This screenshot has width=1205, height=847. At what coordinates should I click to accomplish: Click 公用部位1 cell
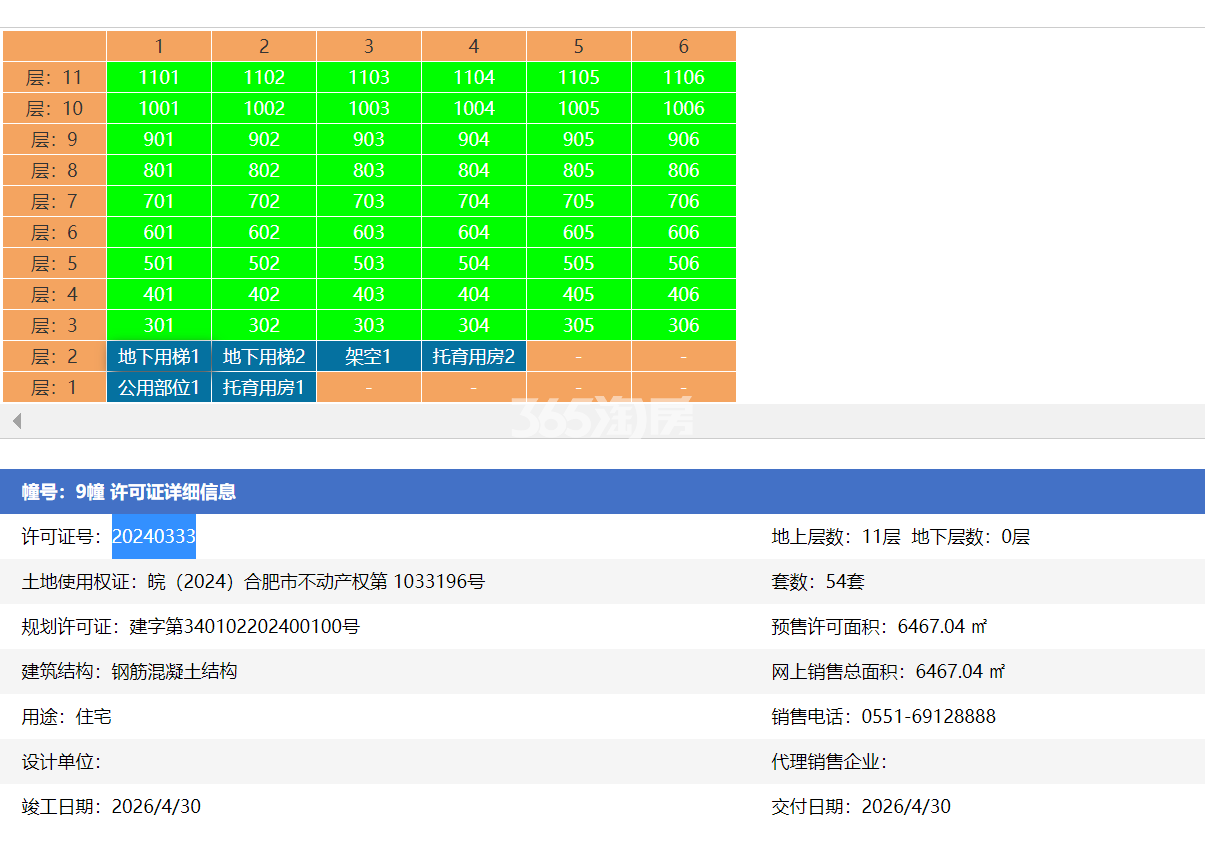pyautogui.click(x=159, y=387)
